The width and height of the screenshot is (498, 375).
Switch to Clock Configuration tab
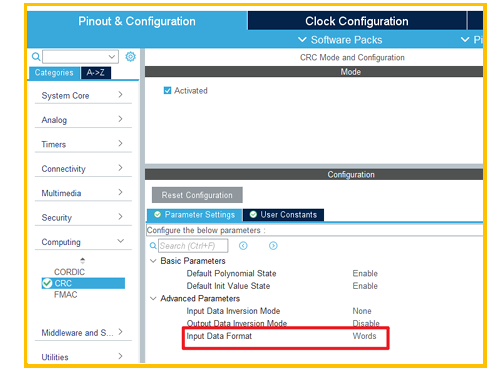(x=357, y=21)
